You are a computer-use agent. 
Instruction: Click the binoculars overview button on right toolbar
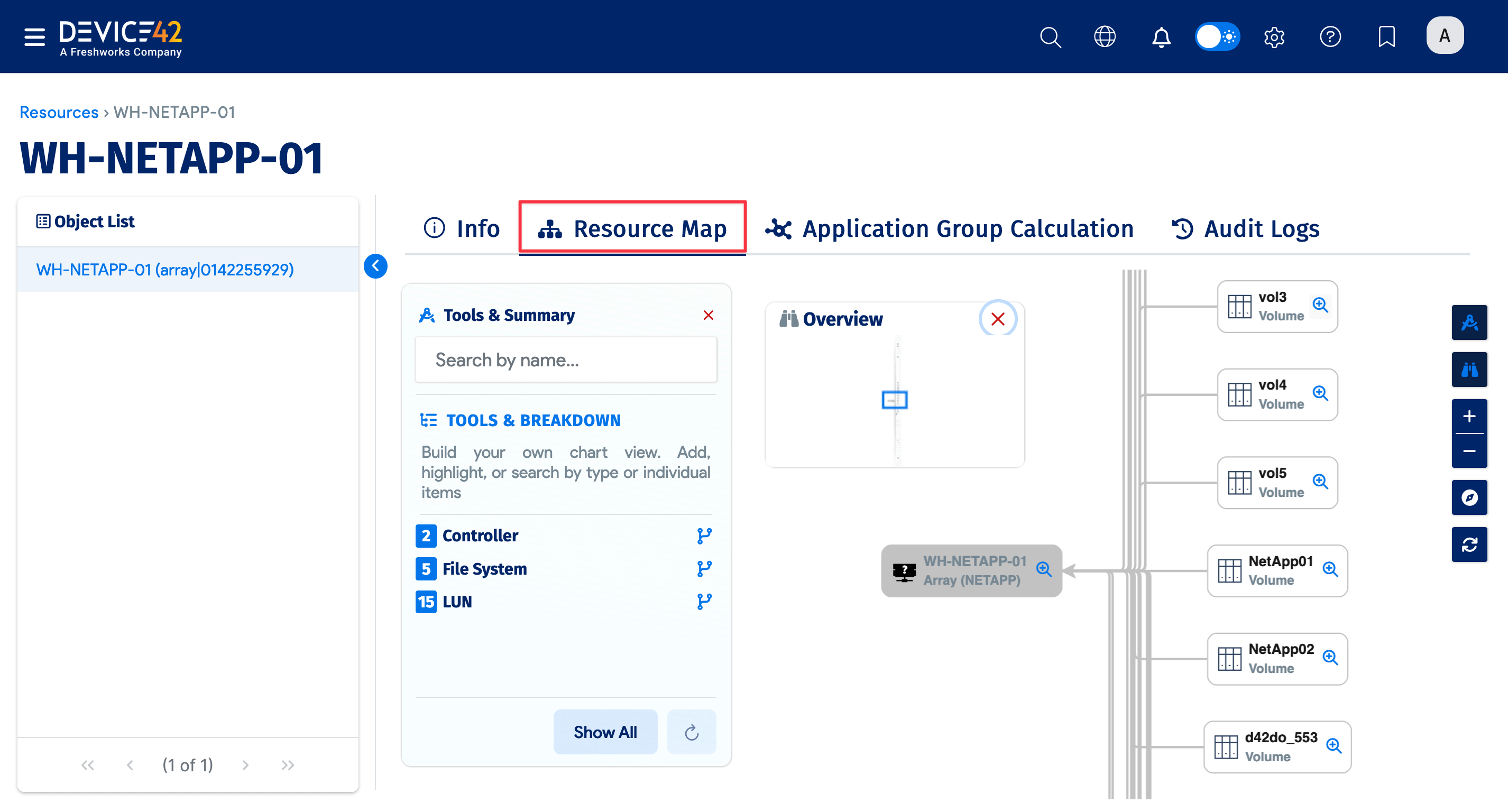[x=1469, y=370]
